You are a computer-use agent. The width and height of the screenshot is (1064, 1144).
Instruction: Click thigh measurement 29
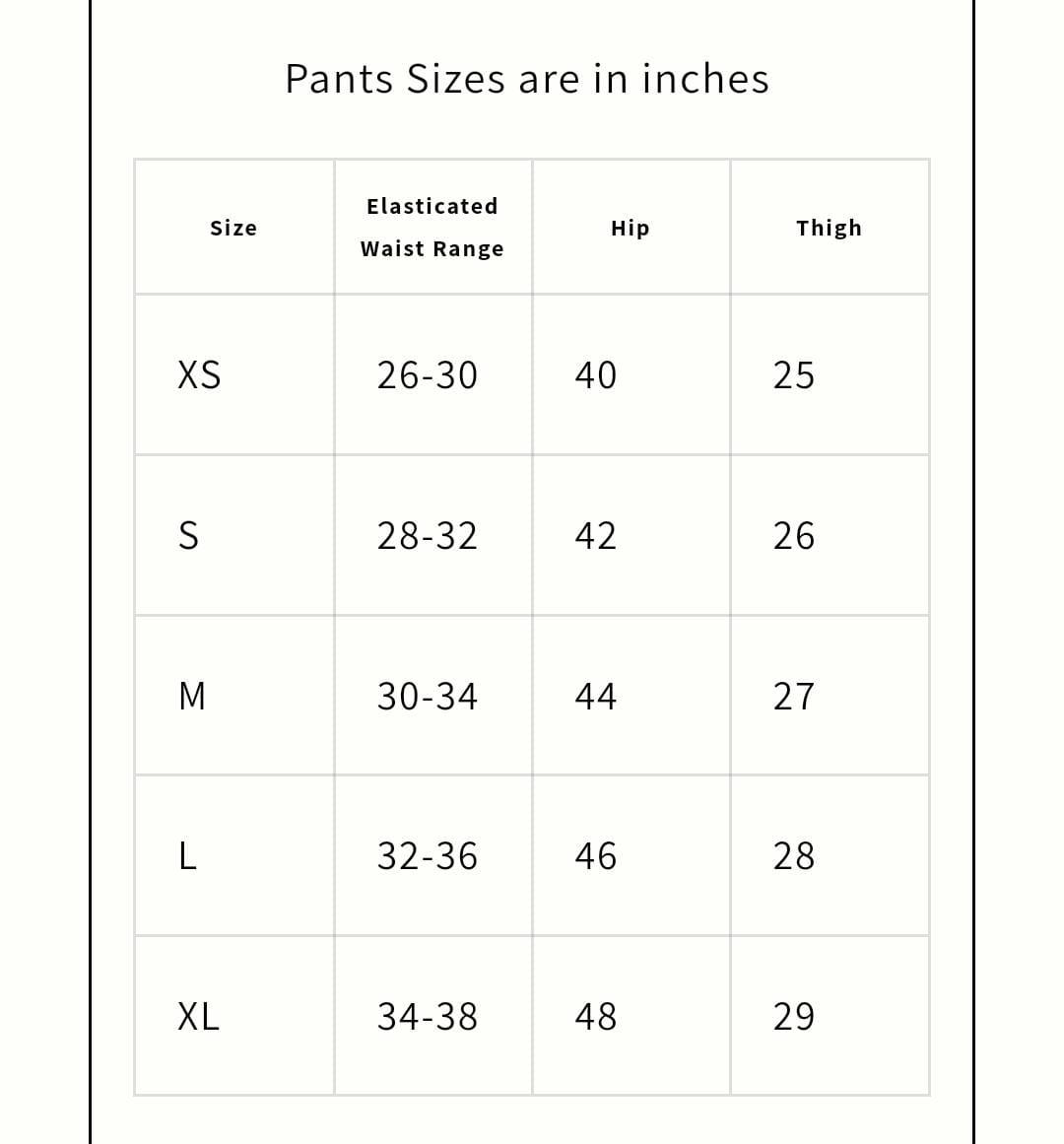794,1016
